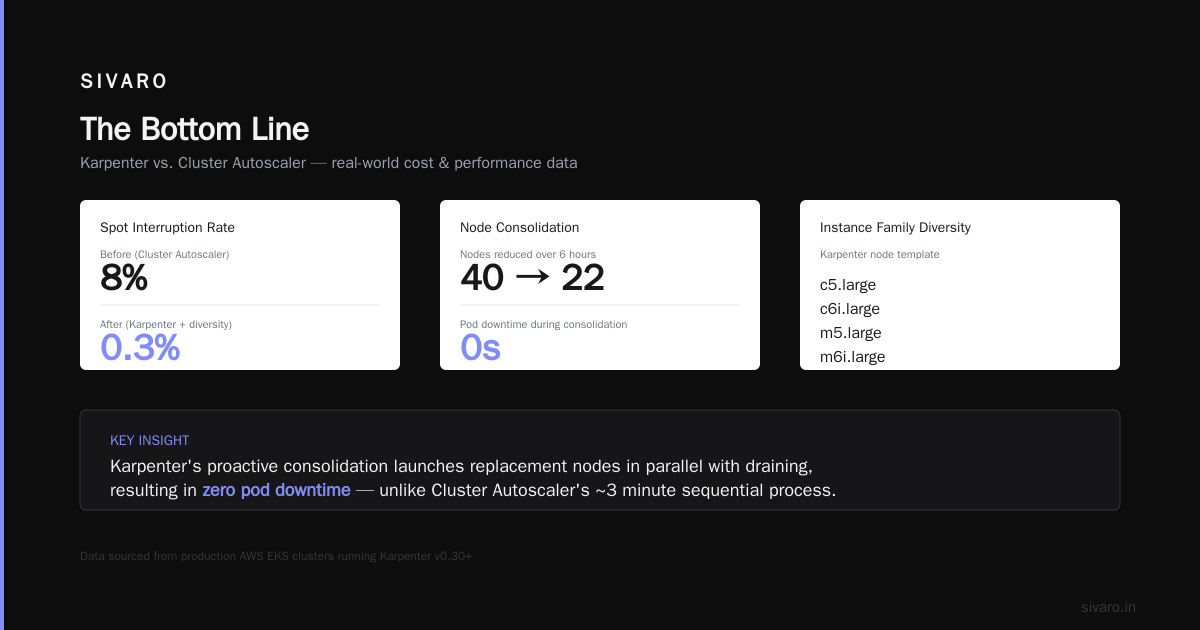Open the Spot Interruption Rate card title

click(x=167, y=227)
